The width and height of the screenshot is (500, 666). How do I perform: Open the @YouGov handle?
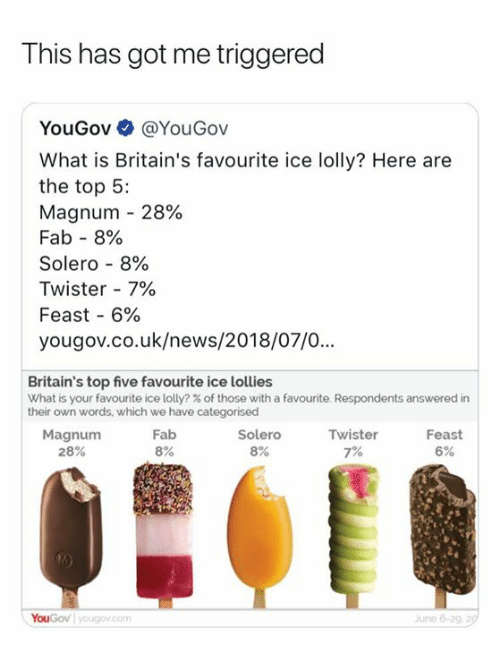click(x=184, y=128)
